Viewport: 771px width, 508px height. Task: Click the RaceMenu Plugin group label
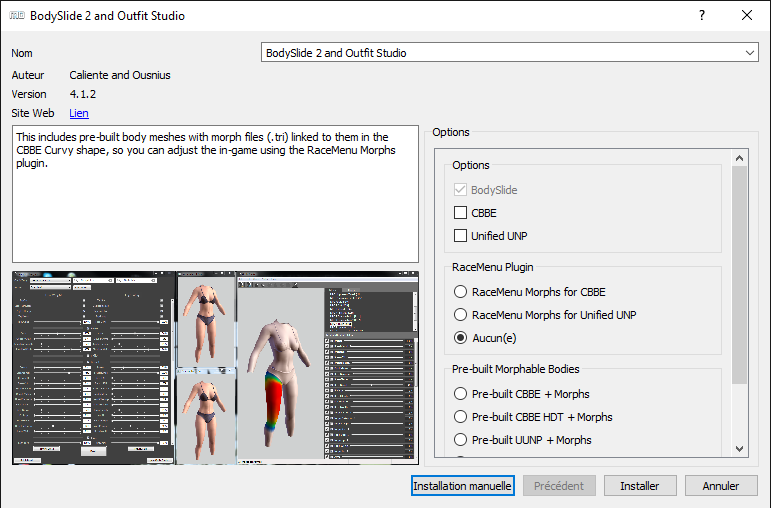pyautogui.click(x=492, y=267)
